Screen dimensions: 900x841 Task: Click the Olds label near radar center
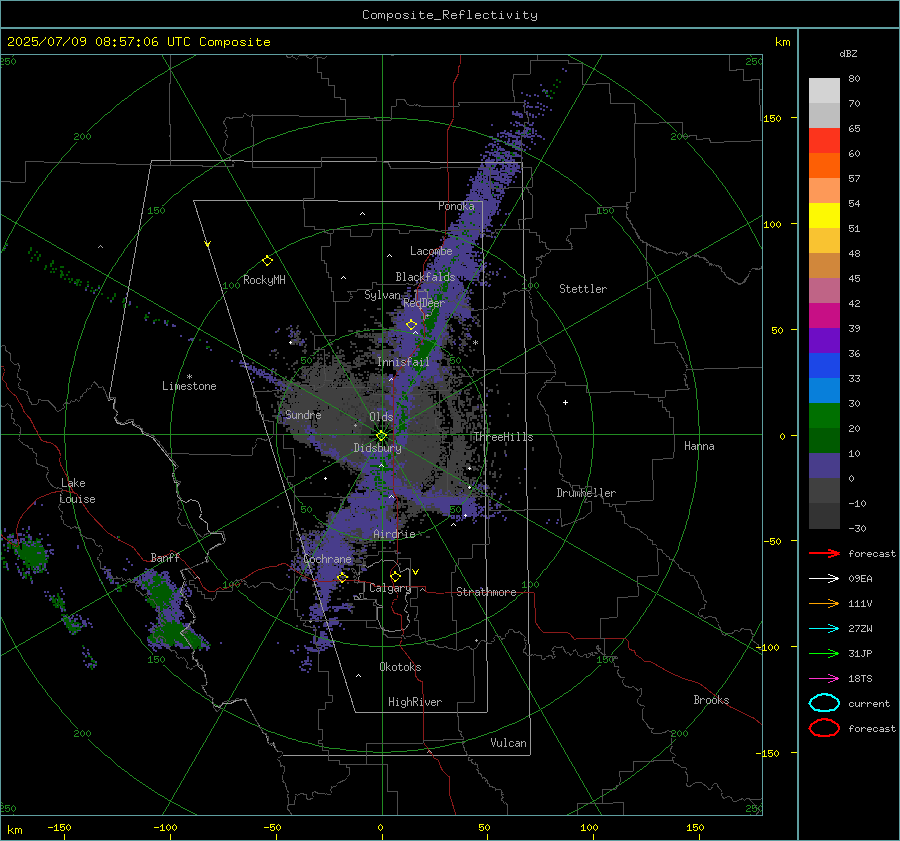(381, 417)
